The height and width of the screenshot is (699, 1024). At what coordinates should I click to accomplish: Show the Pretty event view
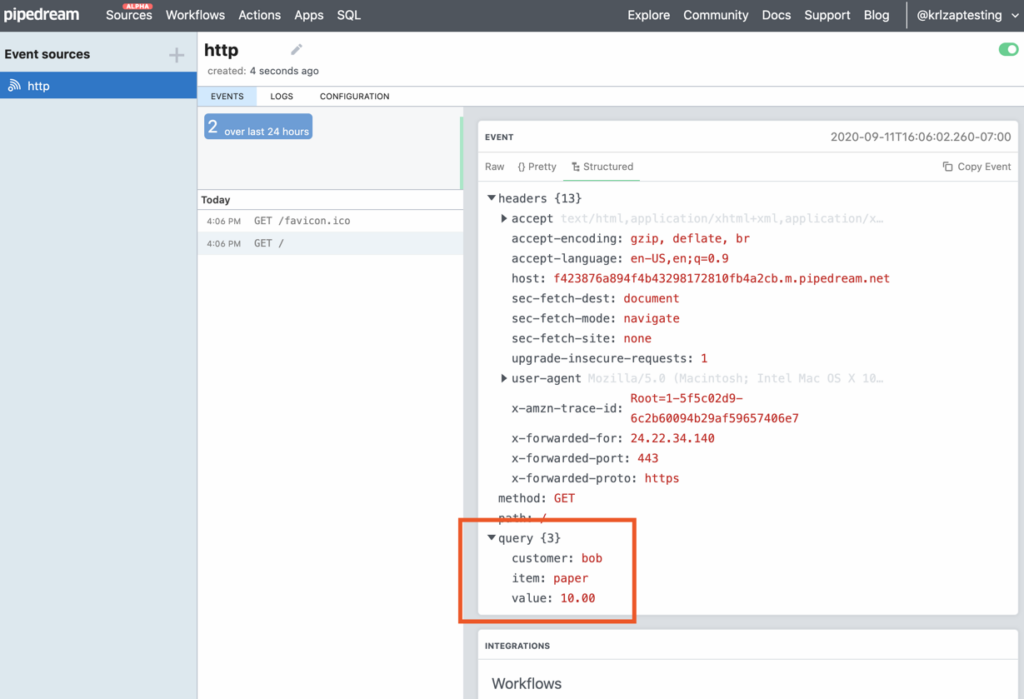pos(537,167)
